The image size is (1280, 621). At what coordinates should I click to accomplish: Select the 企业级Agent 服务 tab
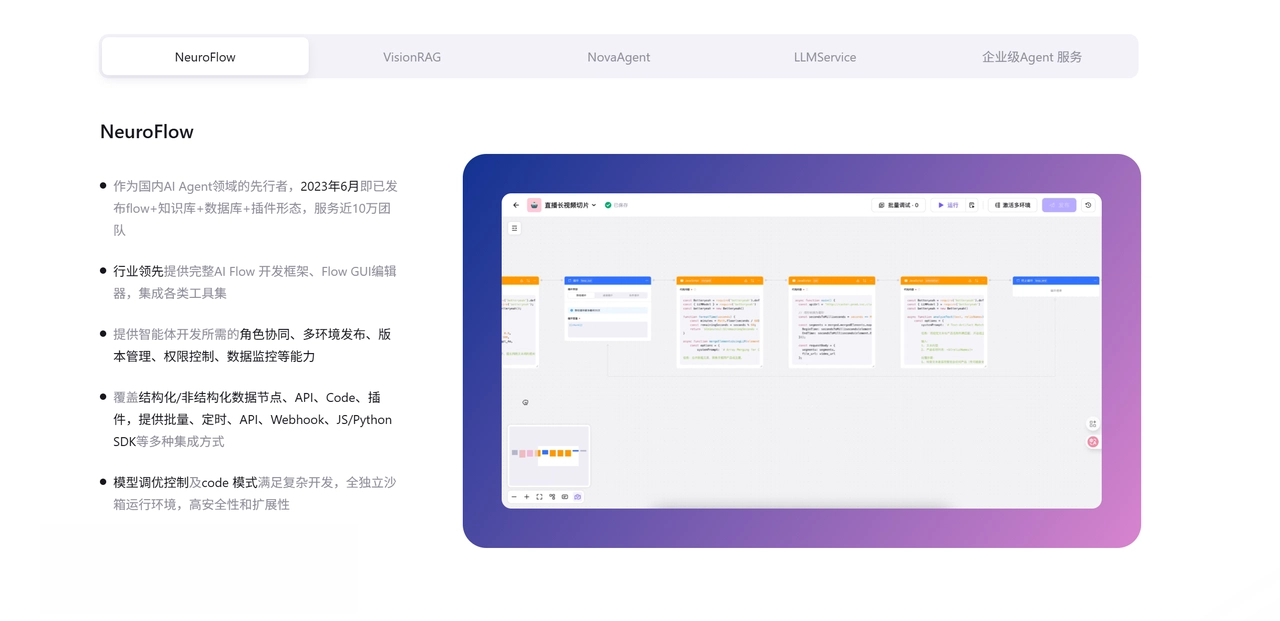1031,57
